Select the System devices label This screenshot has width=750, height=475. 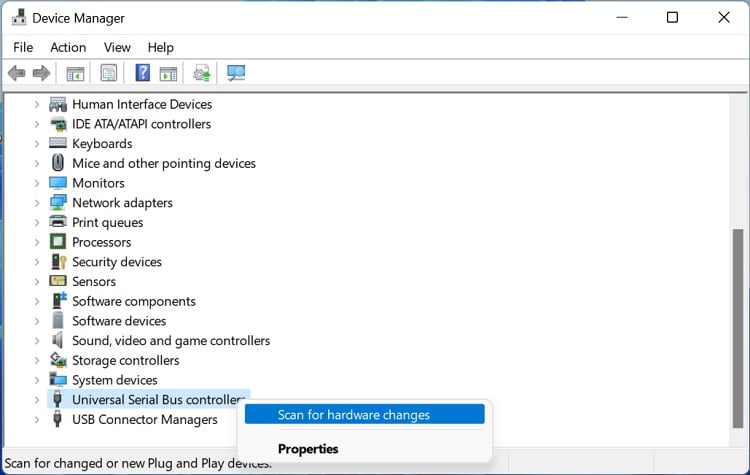(114, 380)
